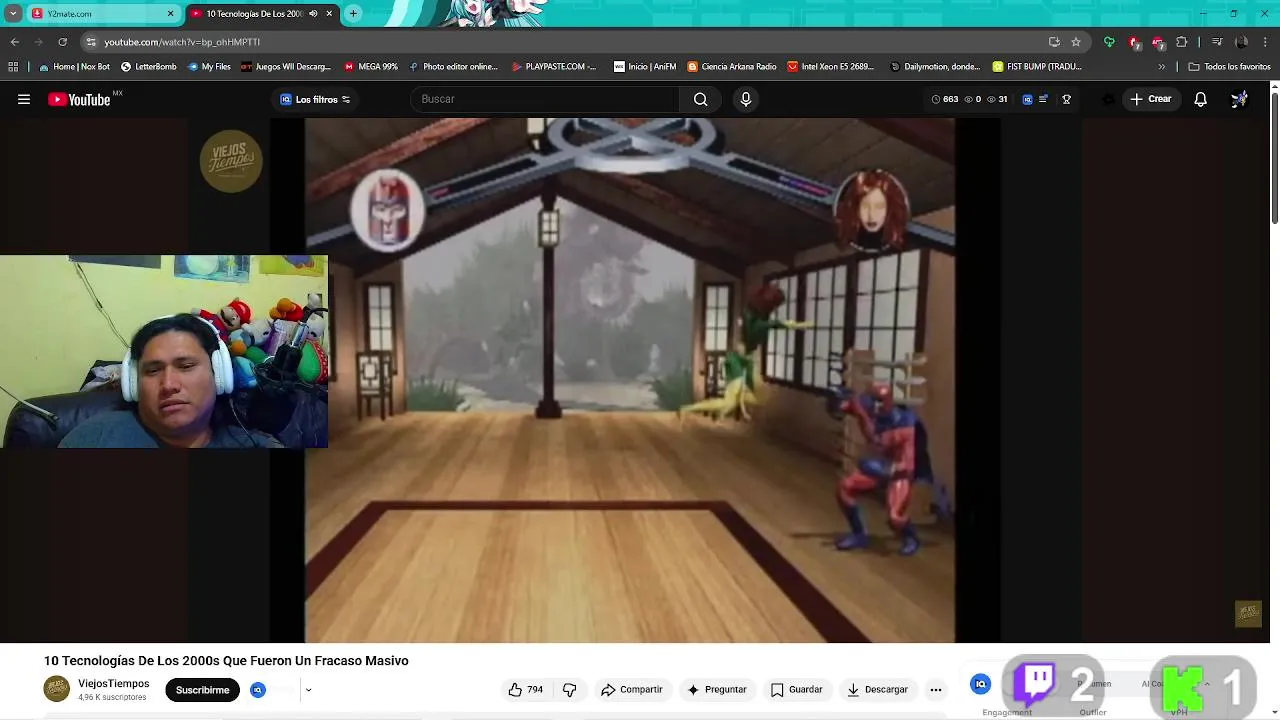Screen dimensions: 1280x720
Task: Click the video title text
Action: tap(226, 661)
